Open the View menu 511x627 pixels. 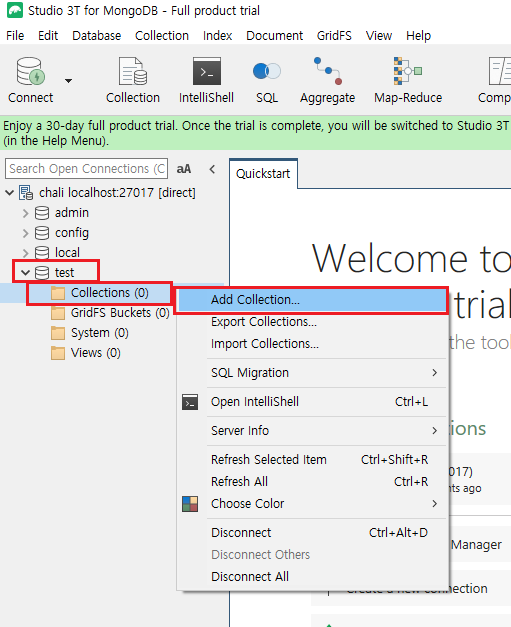(x=379, y=36)
